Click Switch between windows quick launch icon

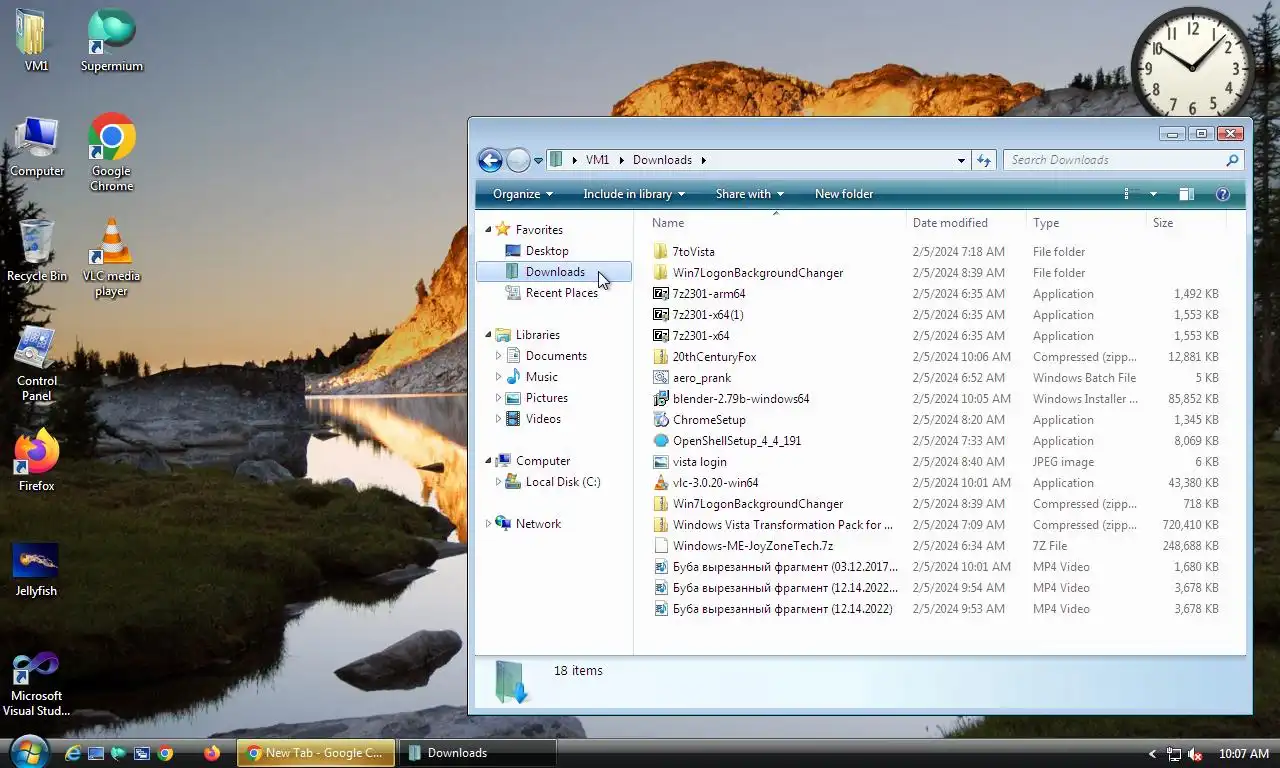coord(142,753)
